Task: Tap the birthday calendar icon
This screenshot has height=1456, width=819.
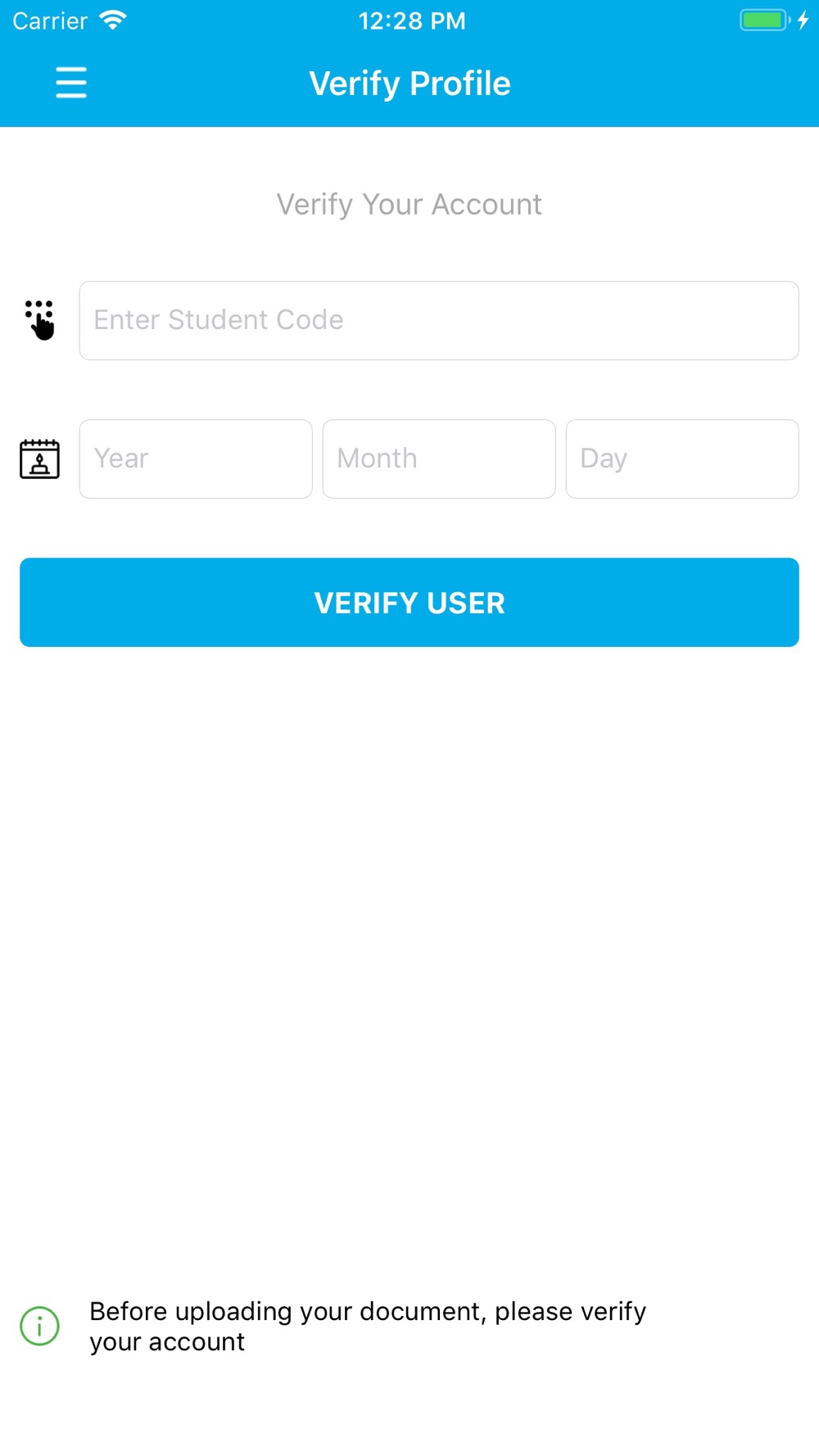Action: 39,459
